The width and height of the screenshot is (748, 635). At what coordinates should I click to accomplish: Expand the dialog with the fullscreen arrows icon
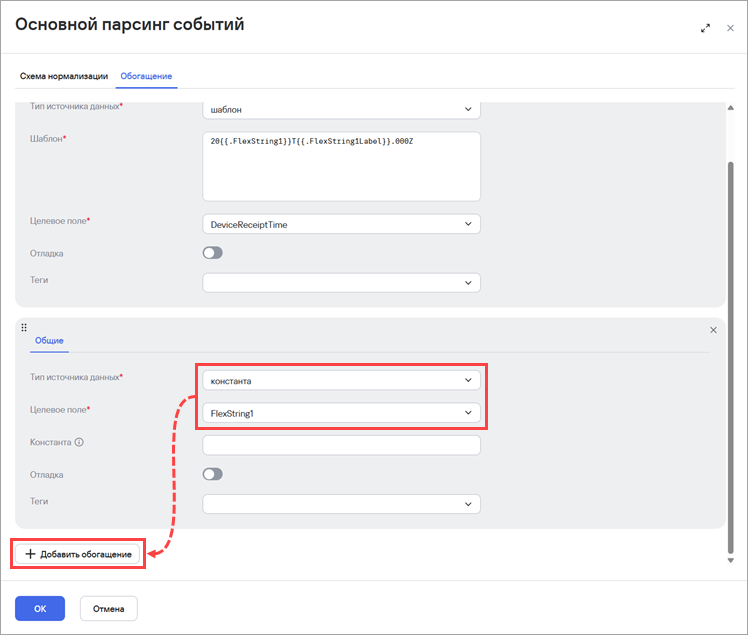pos(705,28)
